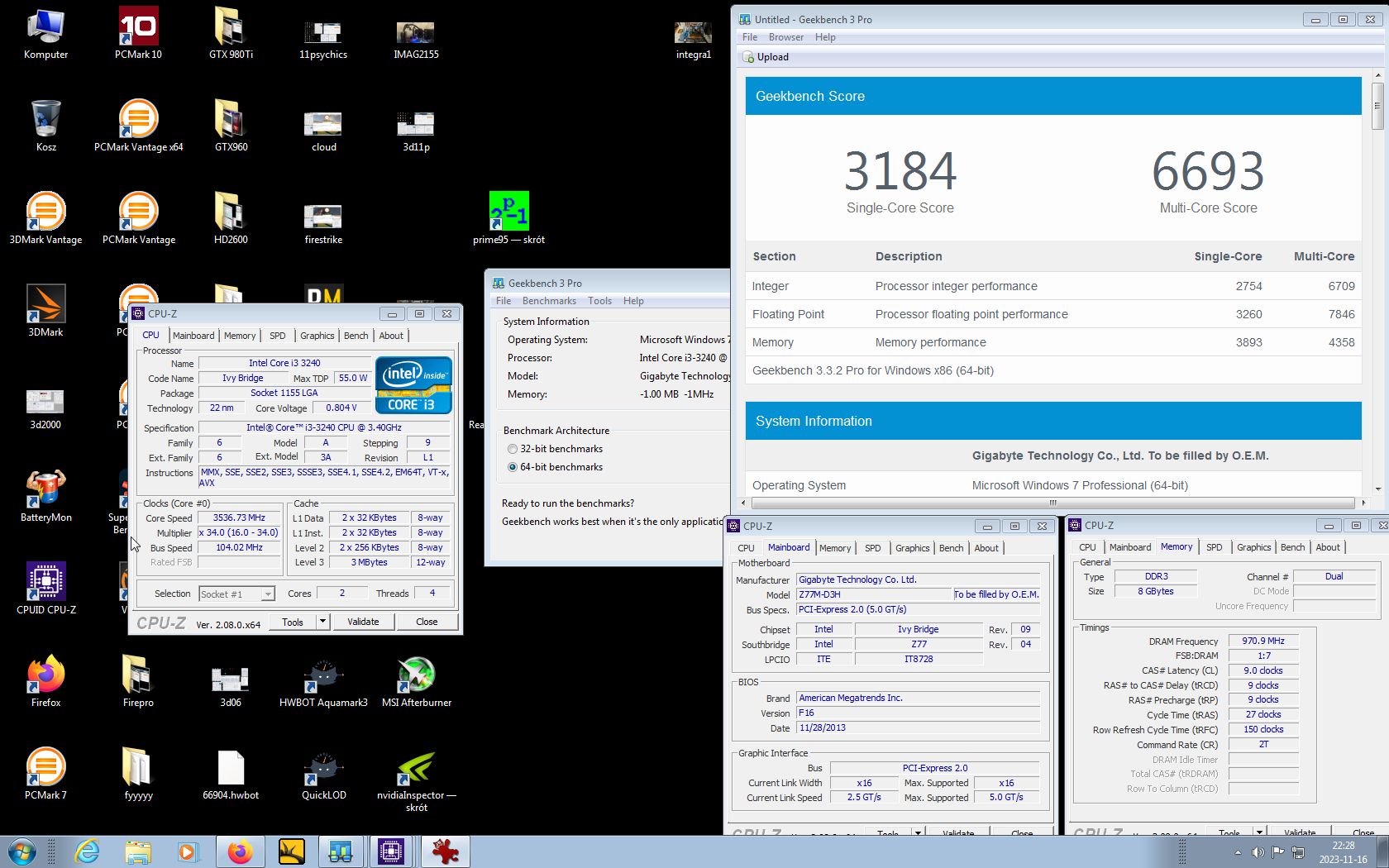This screenshot has width=1389, height=868.
Task: Show hidden system tray icons
Action: point(1238,851)
